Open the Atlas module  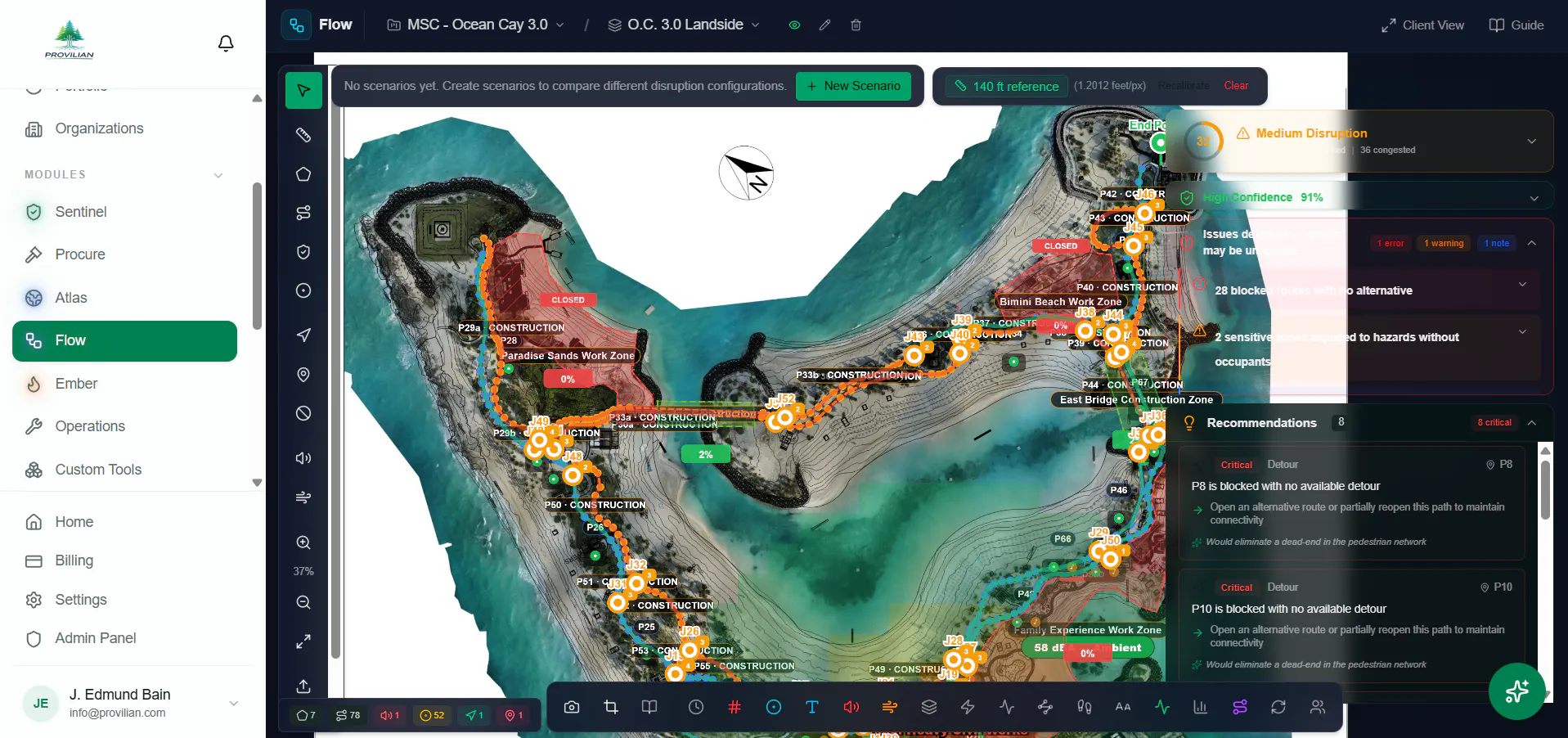(124, 298)
